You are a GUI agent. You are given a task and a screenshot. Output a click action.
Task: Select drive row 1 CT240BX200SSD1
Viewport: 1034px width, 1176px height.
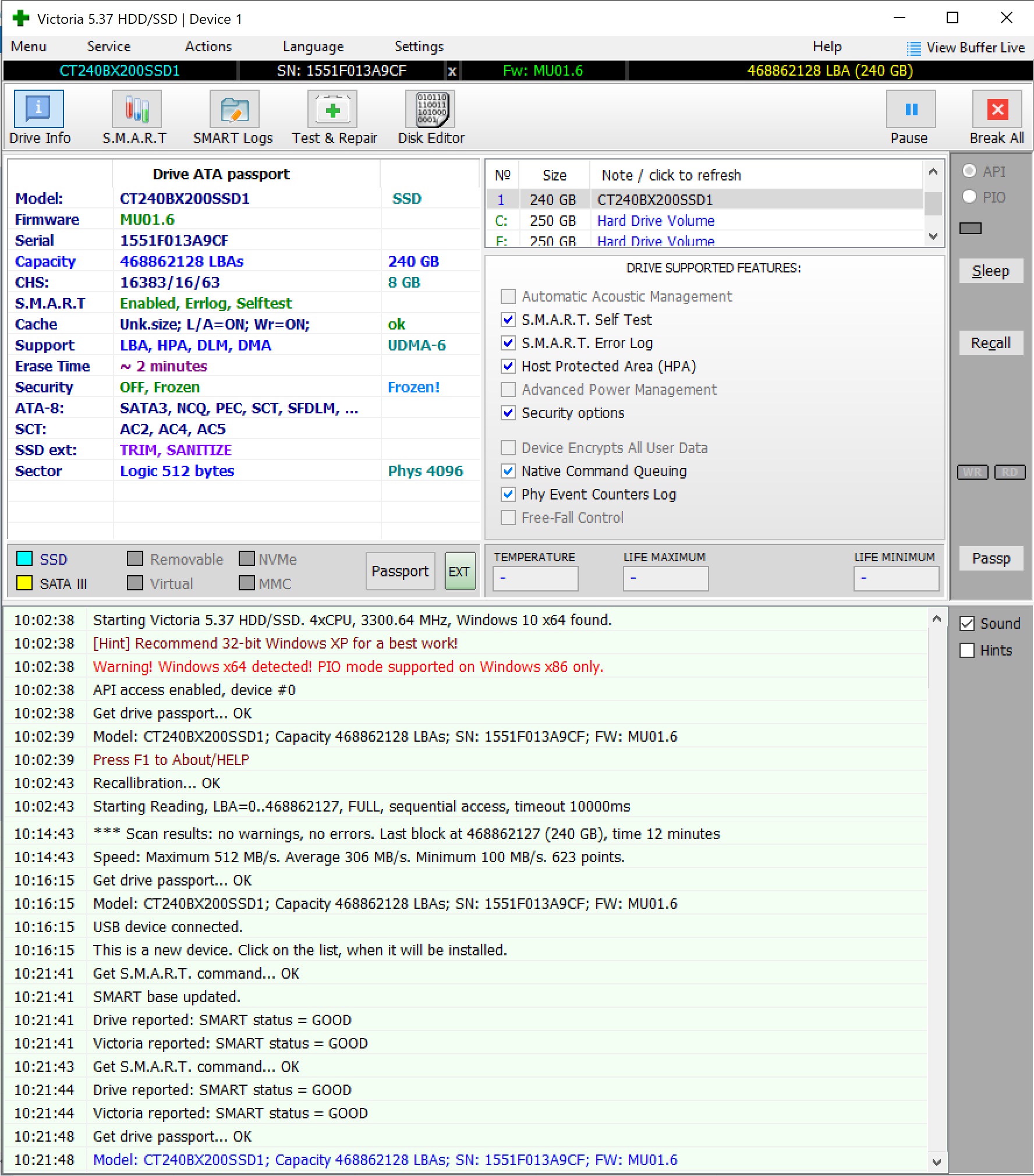pyautogui.click(x=704, y=200)
